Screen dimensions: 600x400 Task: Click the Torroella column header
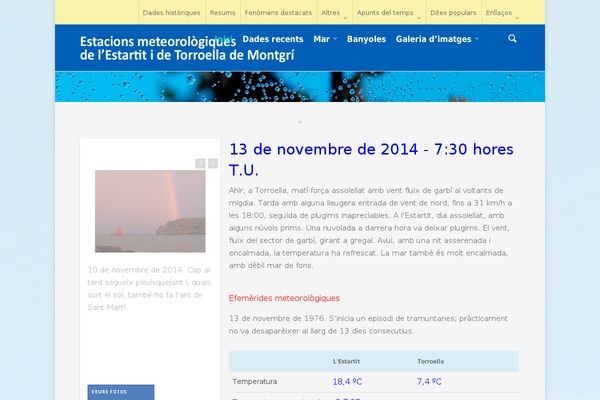click(x=430, y=361)
